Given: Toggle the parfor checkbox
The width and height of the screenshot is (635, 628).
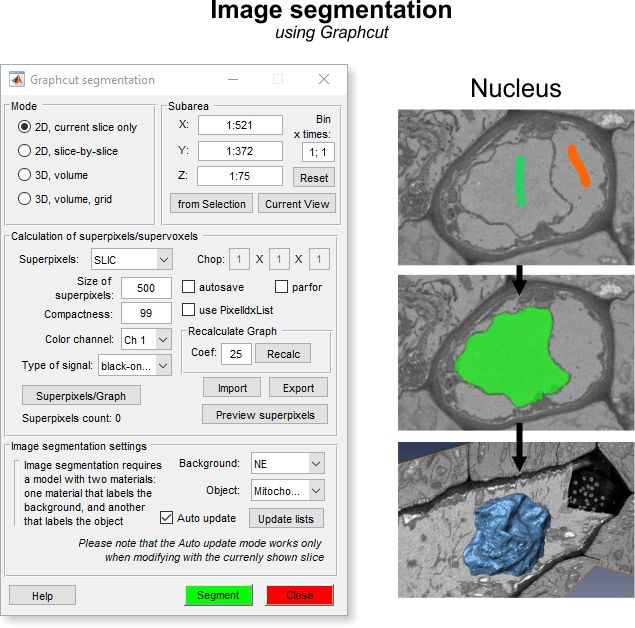Looking at the screenshot, I should tap(281, 287).
